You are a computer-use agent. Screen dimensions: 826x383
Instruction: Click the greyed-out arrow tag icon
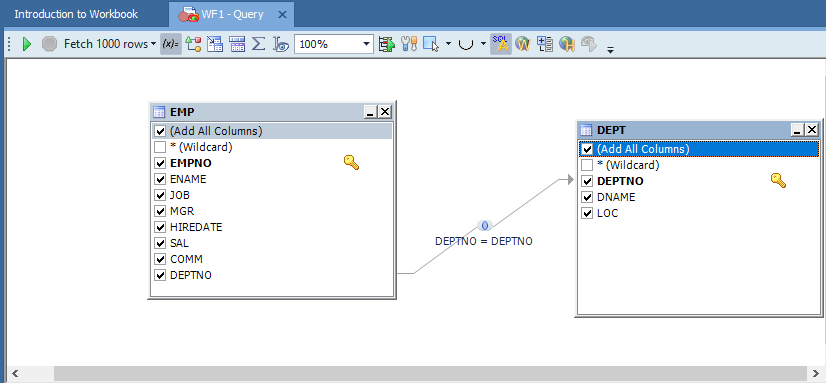588,44
